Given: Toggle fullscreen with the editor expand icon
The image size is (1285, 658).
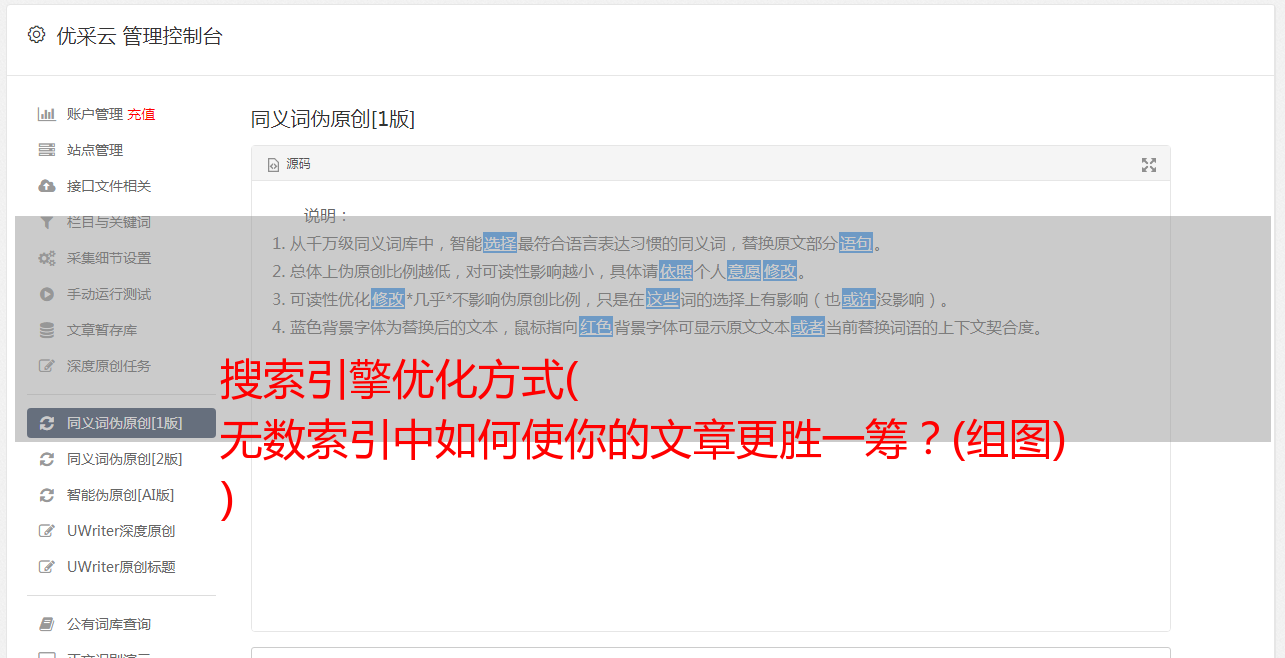Looking at the screenshot, I should [1149, 165].
